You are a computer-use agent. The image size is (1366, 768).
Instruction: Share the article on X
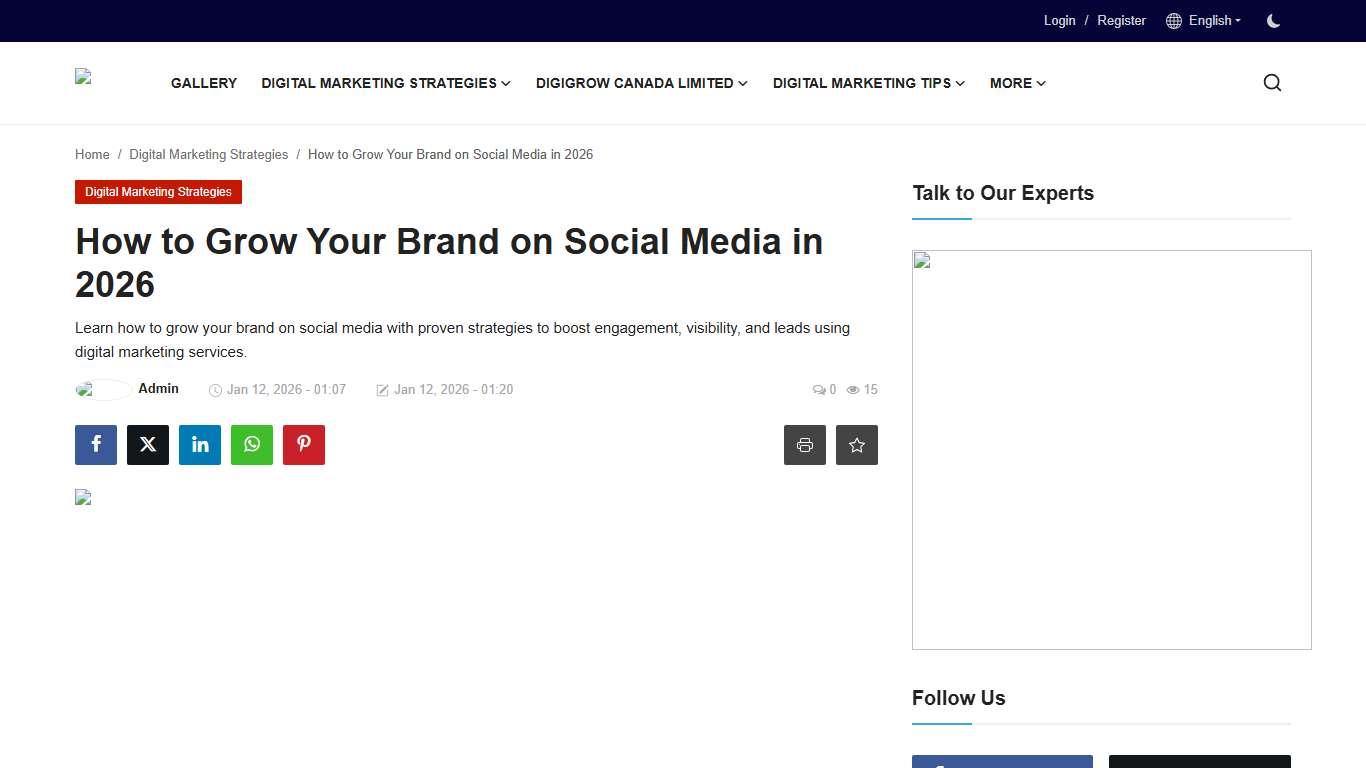(147, 444)
